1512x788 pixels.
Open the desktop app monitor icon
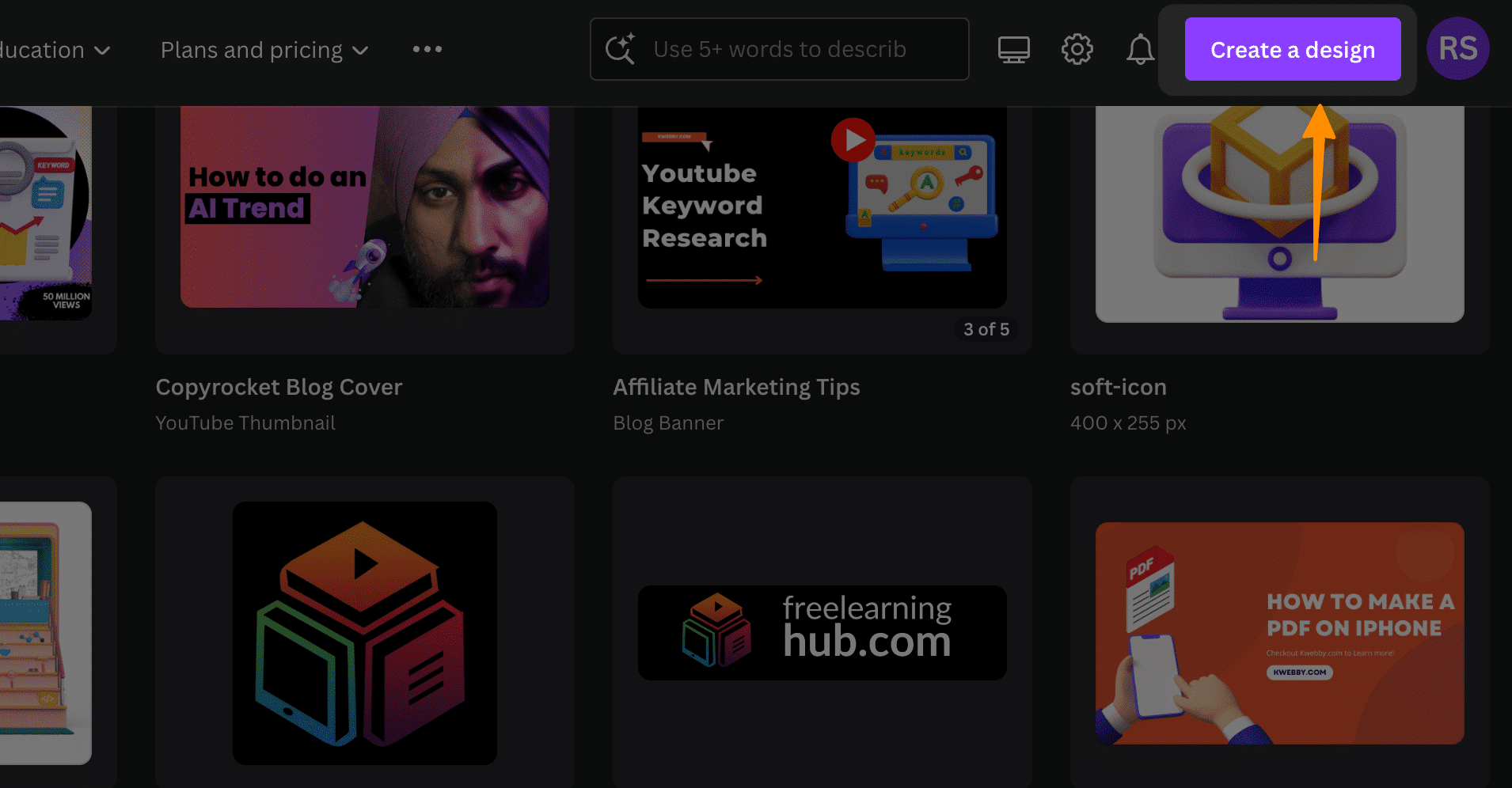click(1013, 50)
